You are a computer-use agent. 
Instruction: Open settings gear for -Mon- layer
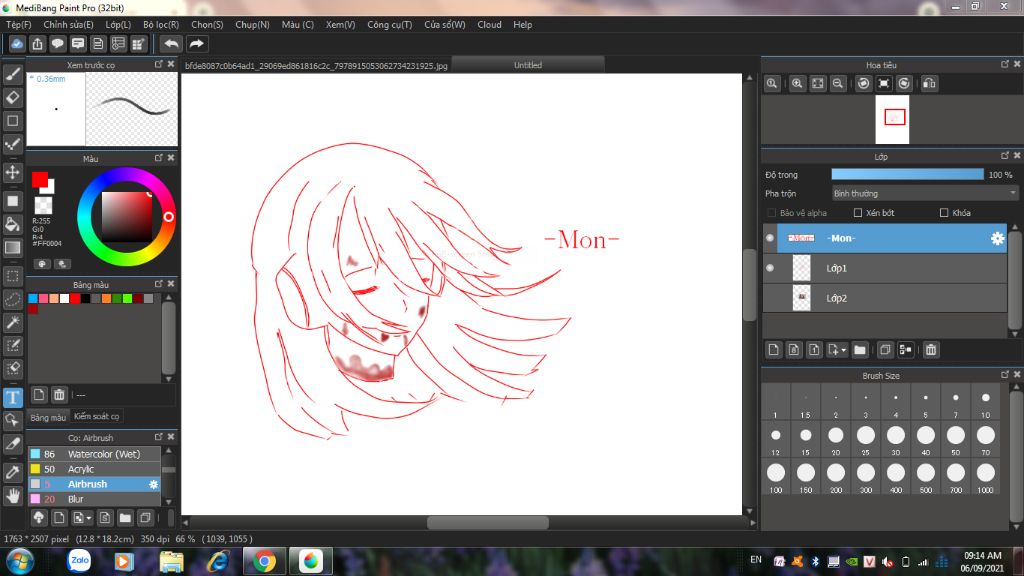pos(997,238)
